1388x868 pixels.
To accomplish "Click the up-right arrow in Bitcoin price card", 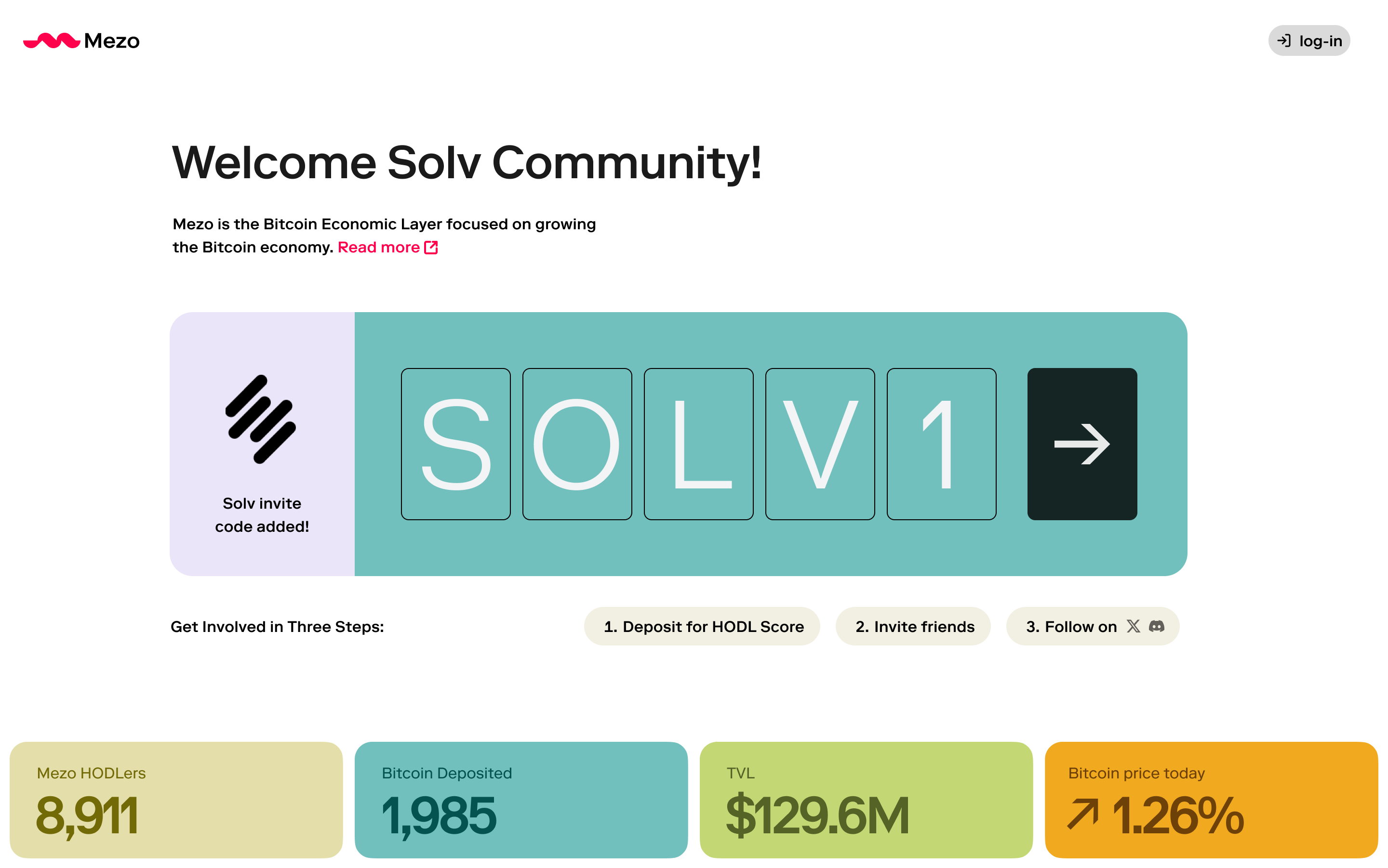I will click(1082, 815).
